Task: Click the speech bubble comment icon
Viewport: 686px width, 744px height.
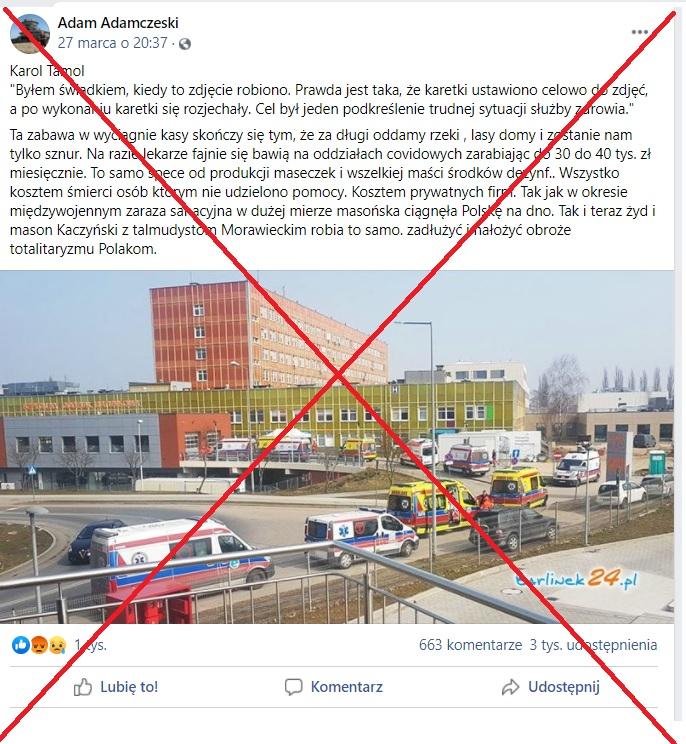Action: [293, 687]
